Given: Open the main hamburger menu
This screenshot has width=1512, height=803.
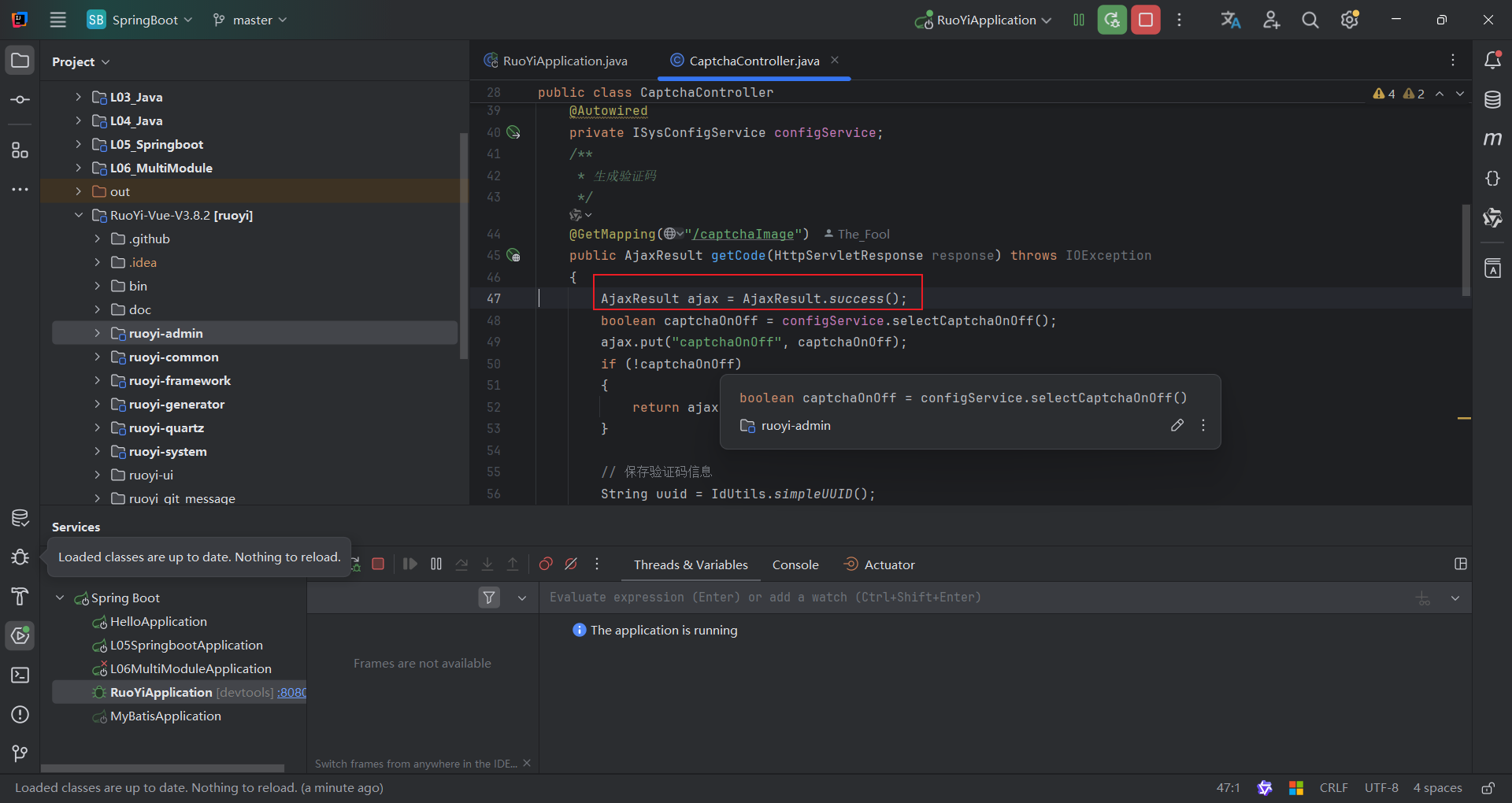Looking at the screenshot, I should (58, 20).
